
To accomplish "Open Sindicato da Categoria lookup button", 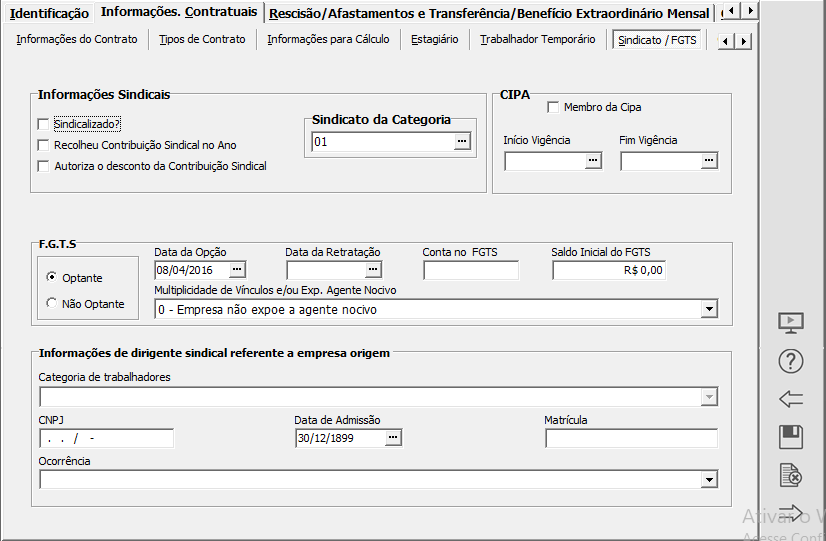I will (x=461, y=142).
